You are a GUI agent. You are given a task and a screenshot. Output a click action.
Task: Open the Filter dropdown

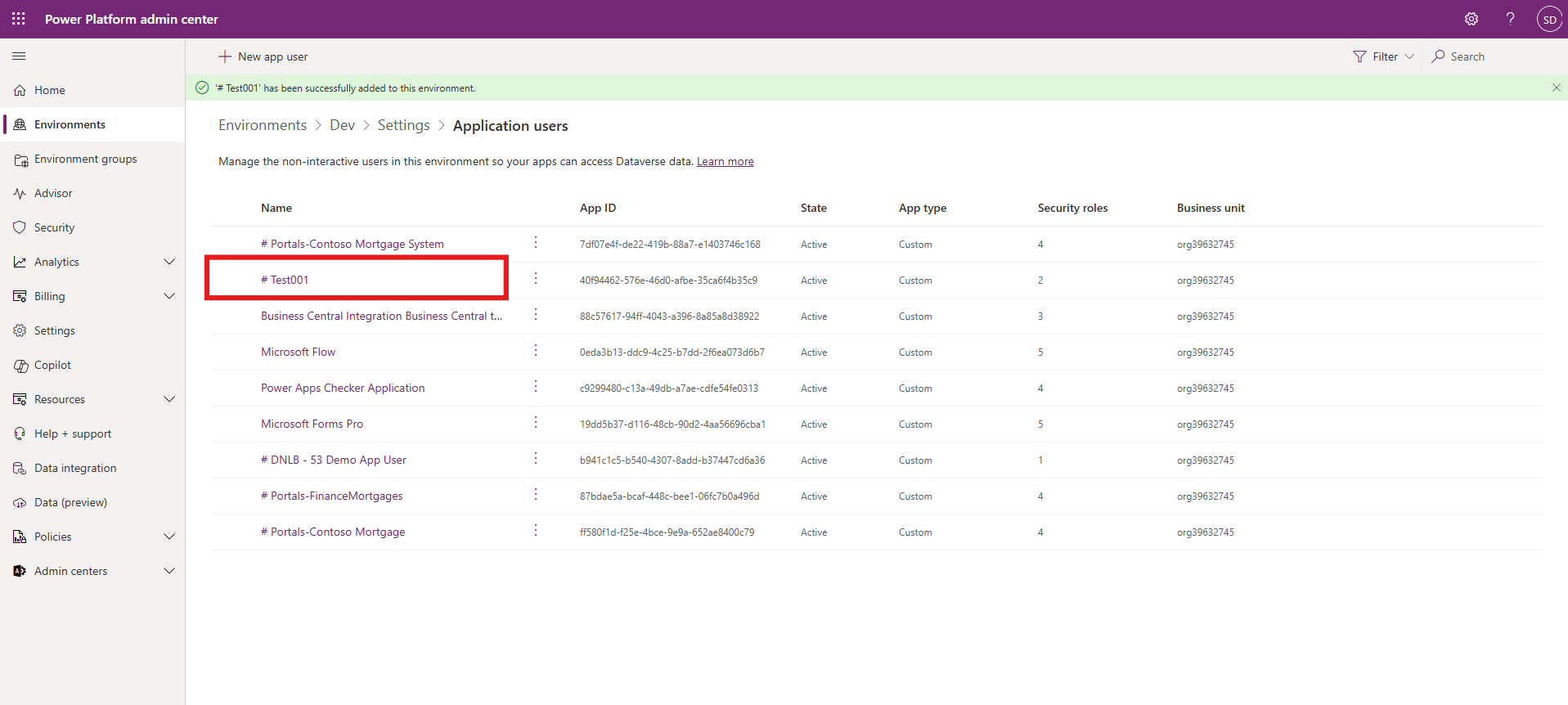point(1384,56)
